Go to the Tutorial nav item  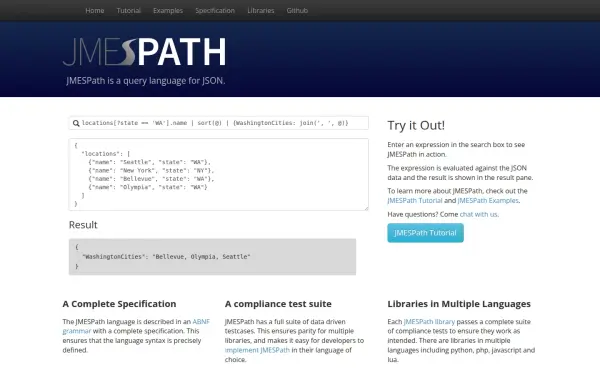[129, 10]
